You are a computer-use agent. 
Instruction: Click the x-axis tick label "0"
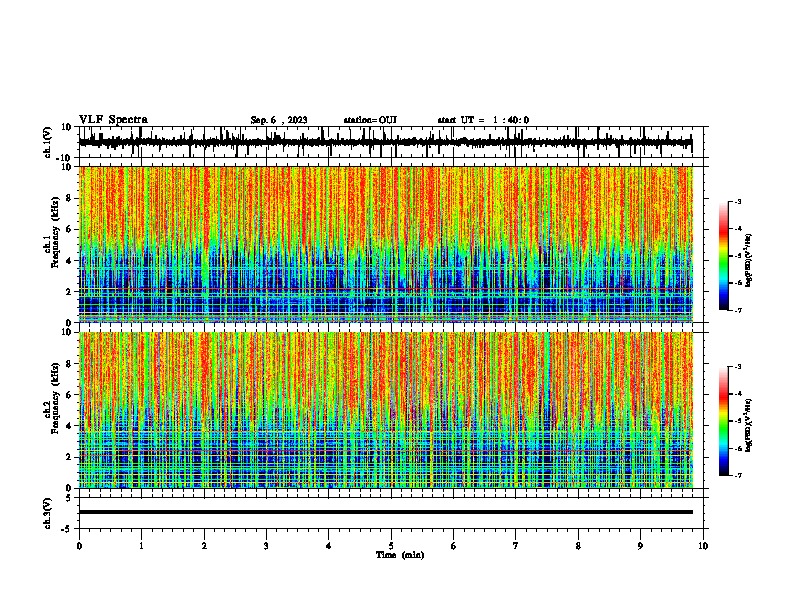[79, 546]
